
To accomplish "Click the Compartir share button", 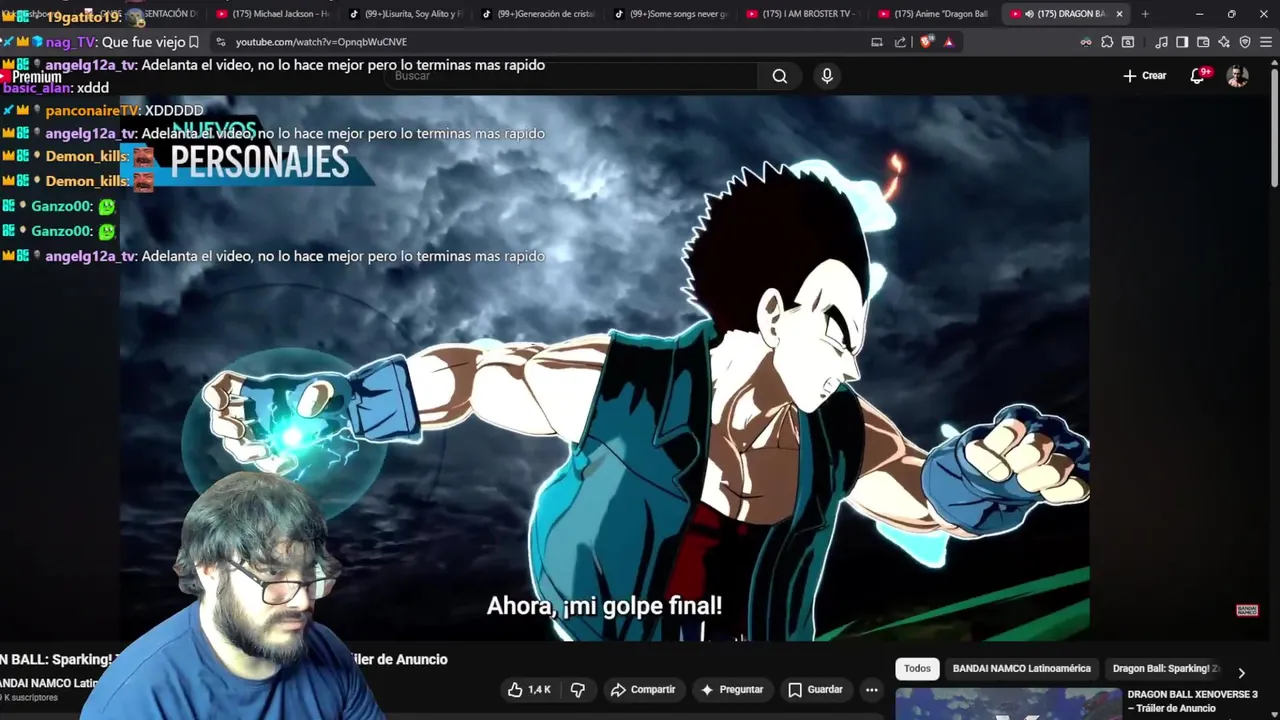I will tap(643, 690).
